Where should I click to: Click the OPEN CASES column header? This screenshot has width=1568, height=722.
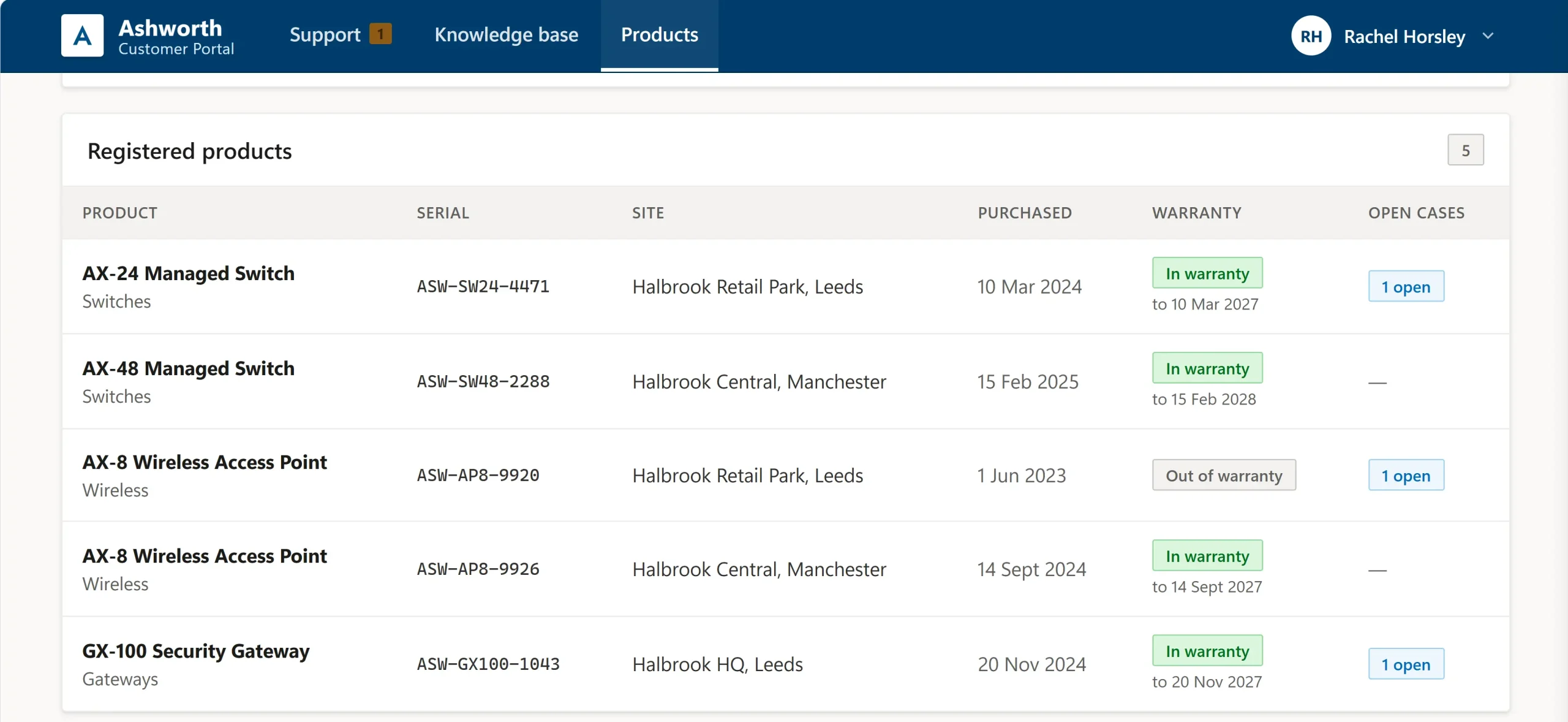[x=1416, y=213]
